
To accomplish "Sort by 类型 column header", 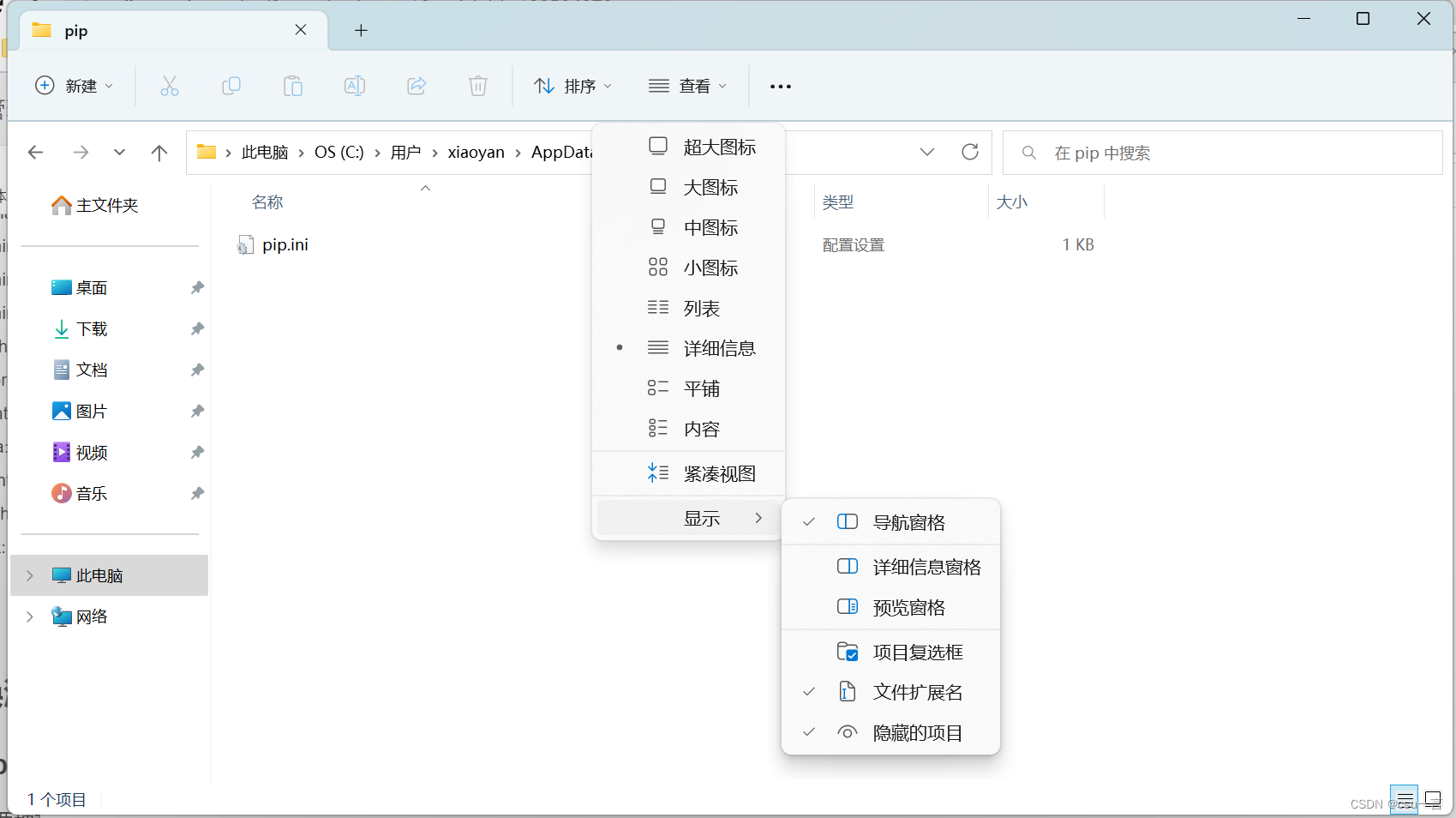I will (838, 202).
